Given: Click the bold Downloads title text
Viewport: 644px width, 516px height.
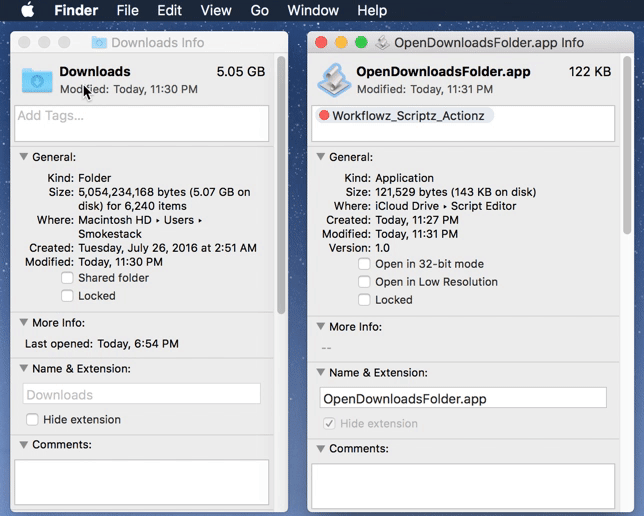Looking at the screenshot, I should click(x=95, y=71).
